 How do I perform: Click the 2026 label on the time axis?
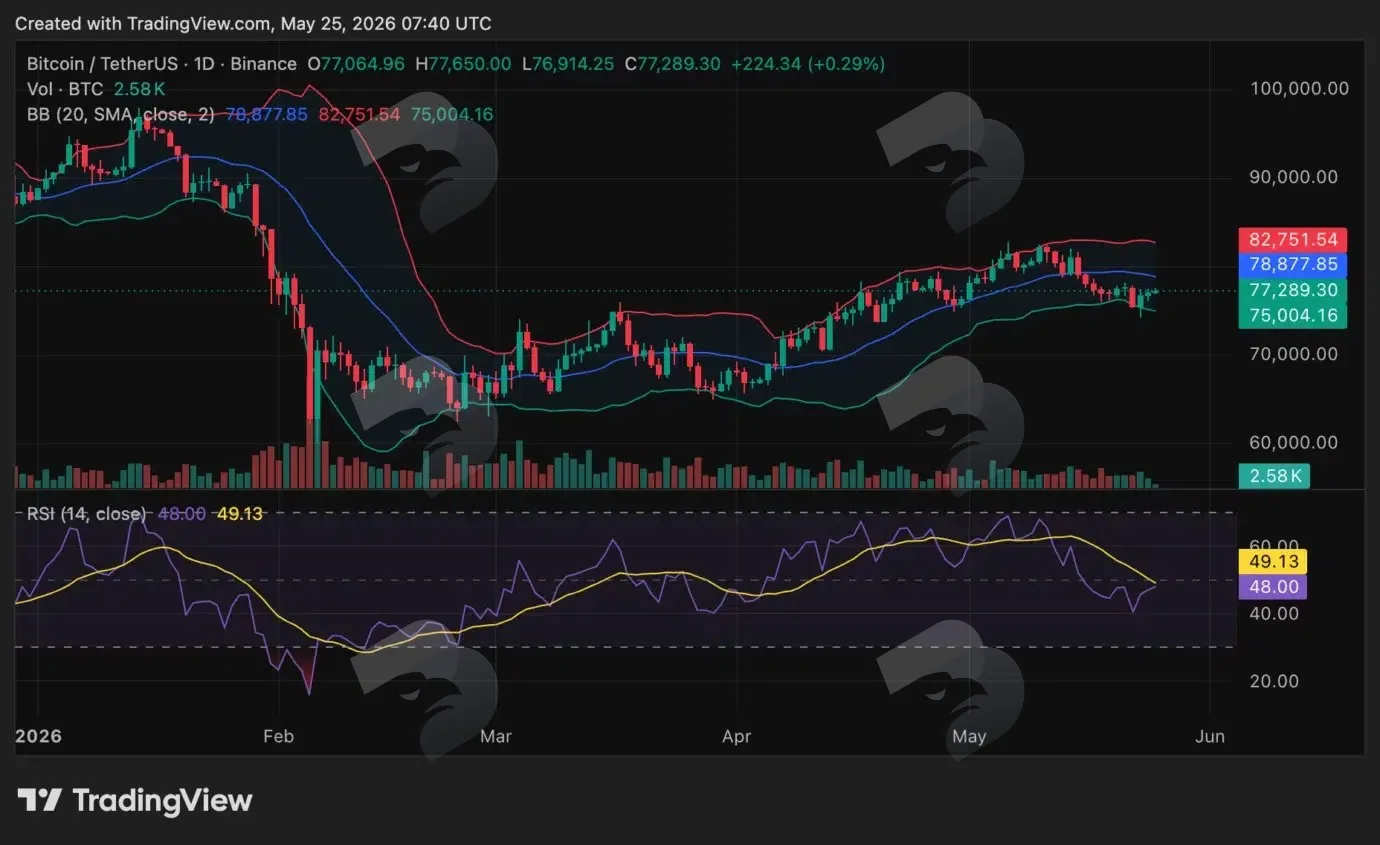[38, 737]
